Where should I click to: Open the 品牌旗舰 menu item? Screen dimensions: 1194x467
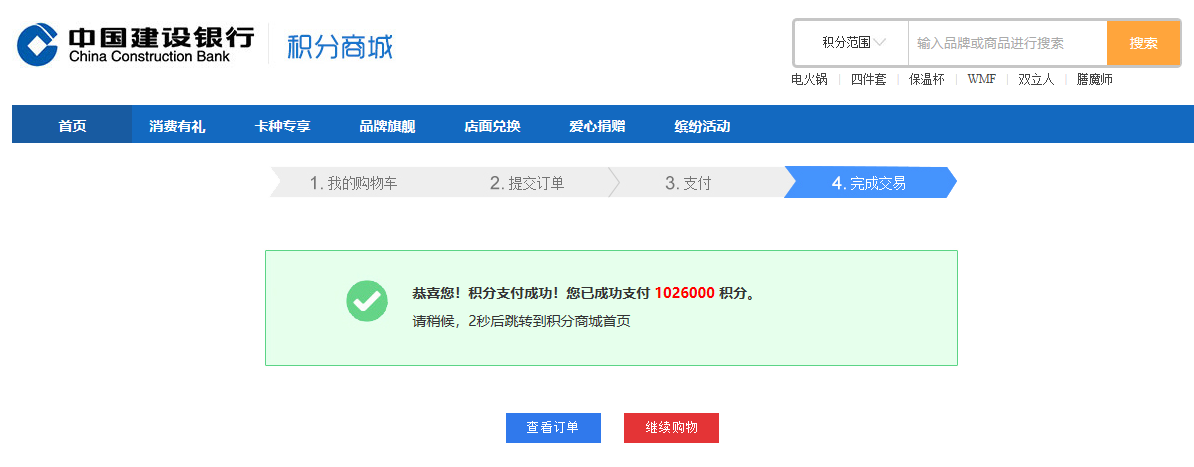tap(388, 126)
